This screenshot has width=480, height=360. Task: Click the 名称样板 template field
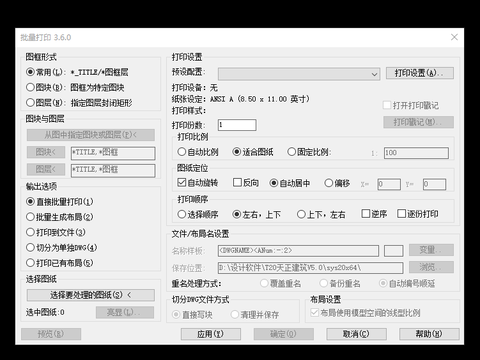[298, 251]
